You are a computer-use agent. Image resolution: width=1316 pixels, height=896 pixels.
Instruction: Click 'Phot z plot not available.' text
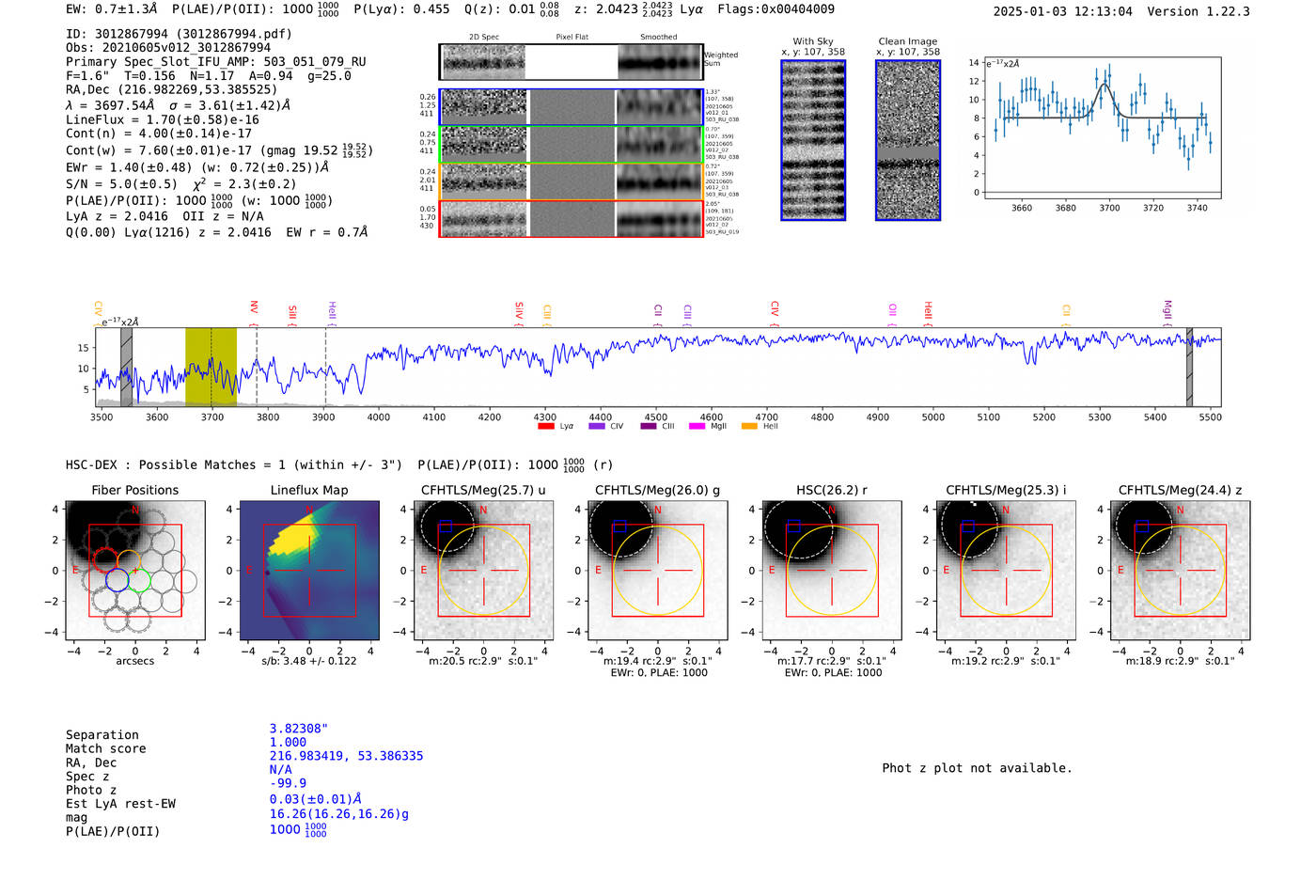point(977,768)
